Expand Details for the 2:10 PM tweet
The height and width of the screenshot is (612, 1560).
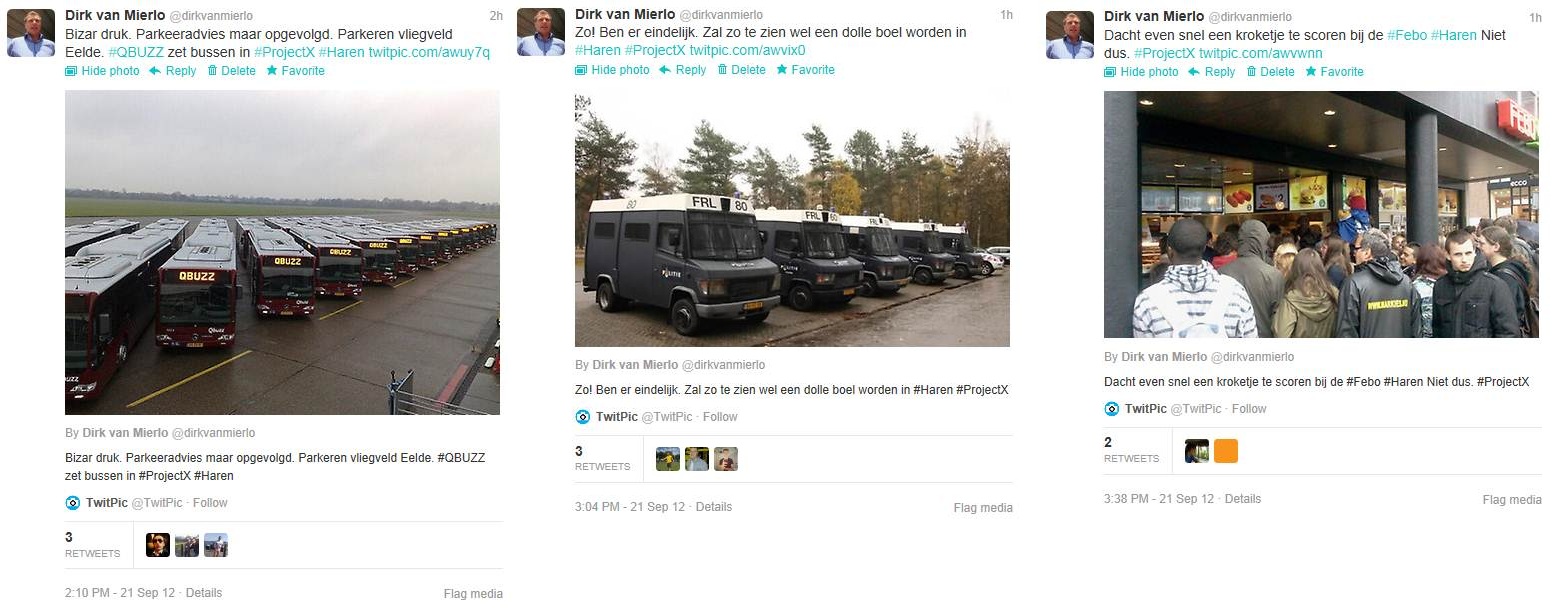point(204,593)
